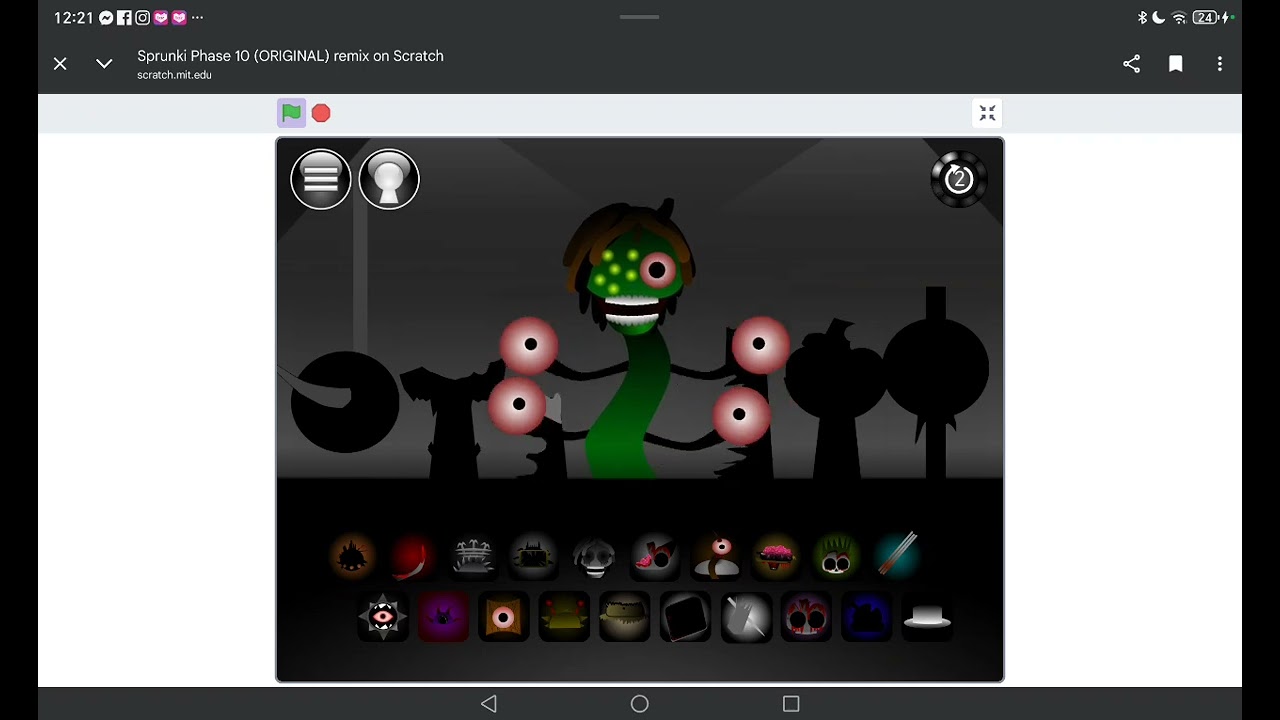Screen dimensions: 1280x720
Task: Click the upper-left floating red eyeball
Action: (529, 345)
